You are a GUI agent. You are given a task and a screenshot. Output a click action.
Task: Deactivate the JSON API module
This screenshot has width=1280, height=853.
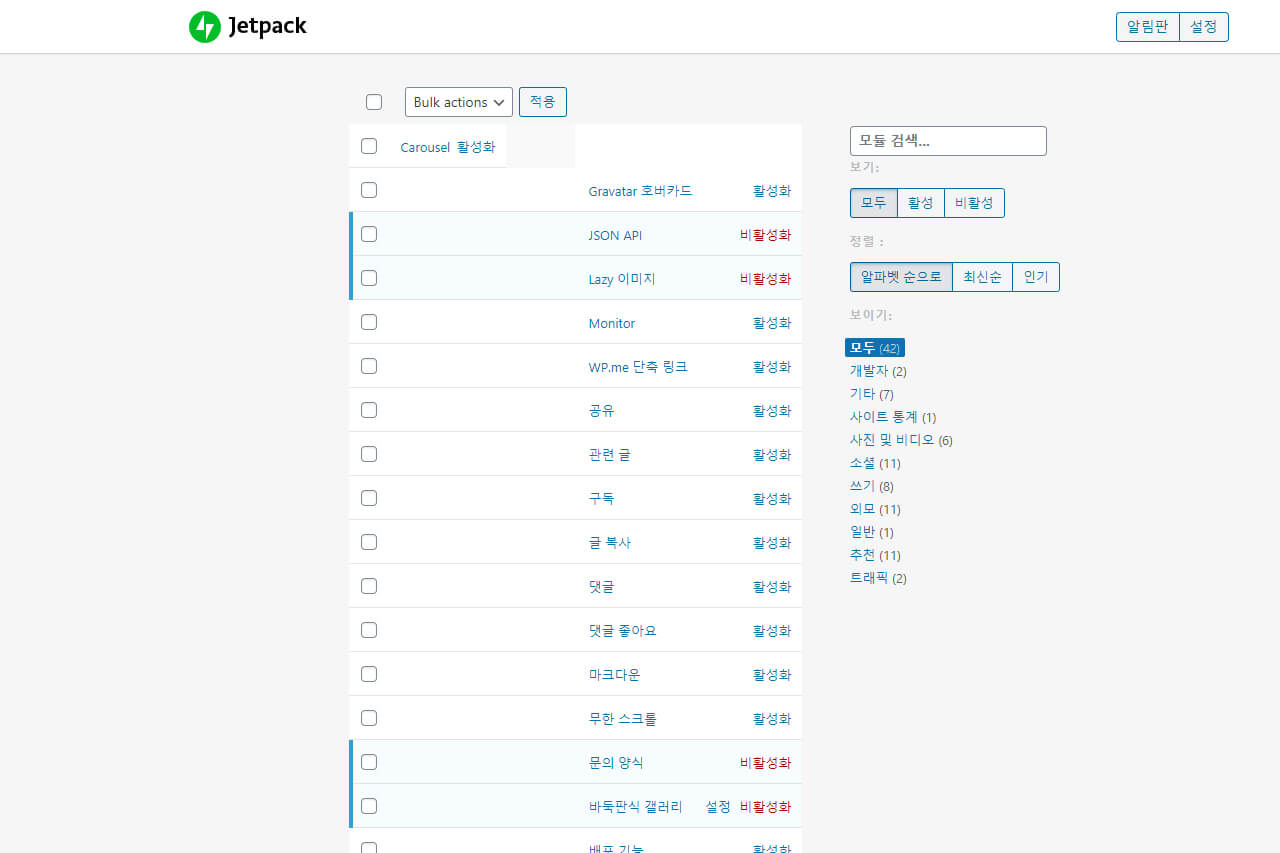pos(765,235)
